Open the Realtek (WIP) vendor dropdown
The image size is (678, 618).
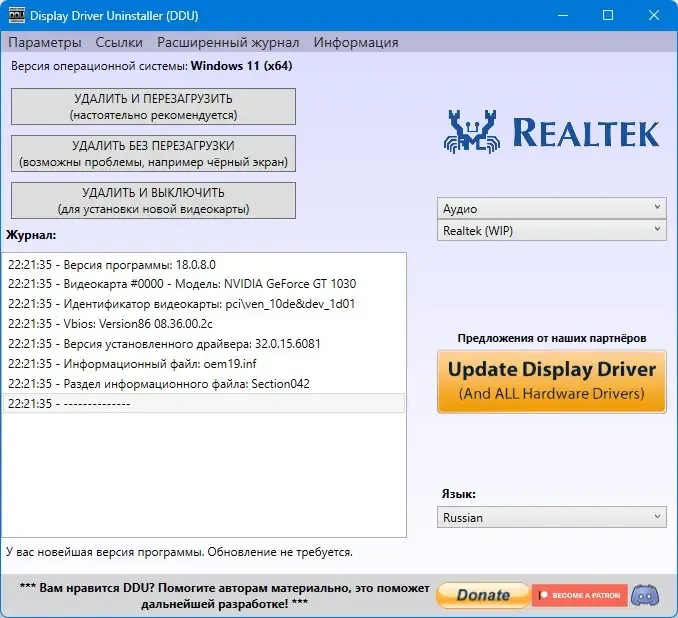pyautogui.click(x=551, y=231)
